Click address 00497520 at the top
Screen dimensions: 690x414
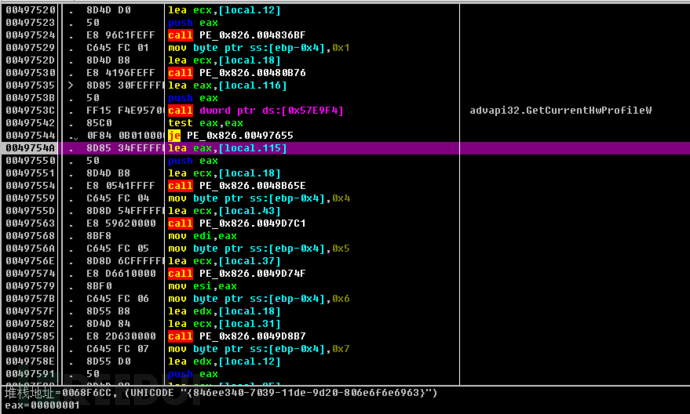click(x=30, y=10)
